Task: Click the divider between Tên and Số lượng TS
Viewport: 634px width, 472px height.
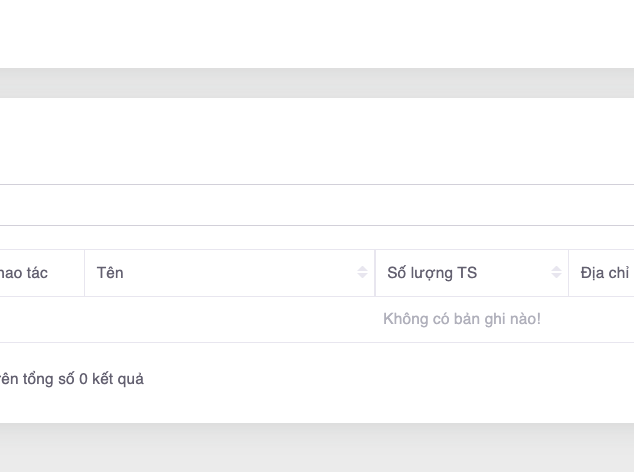Action: (x=375, y=273)
